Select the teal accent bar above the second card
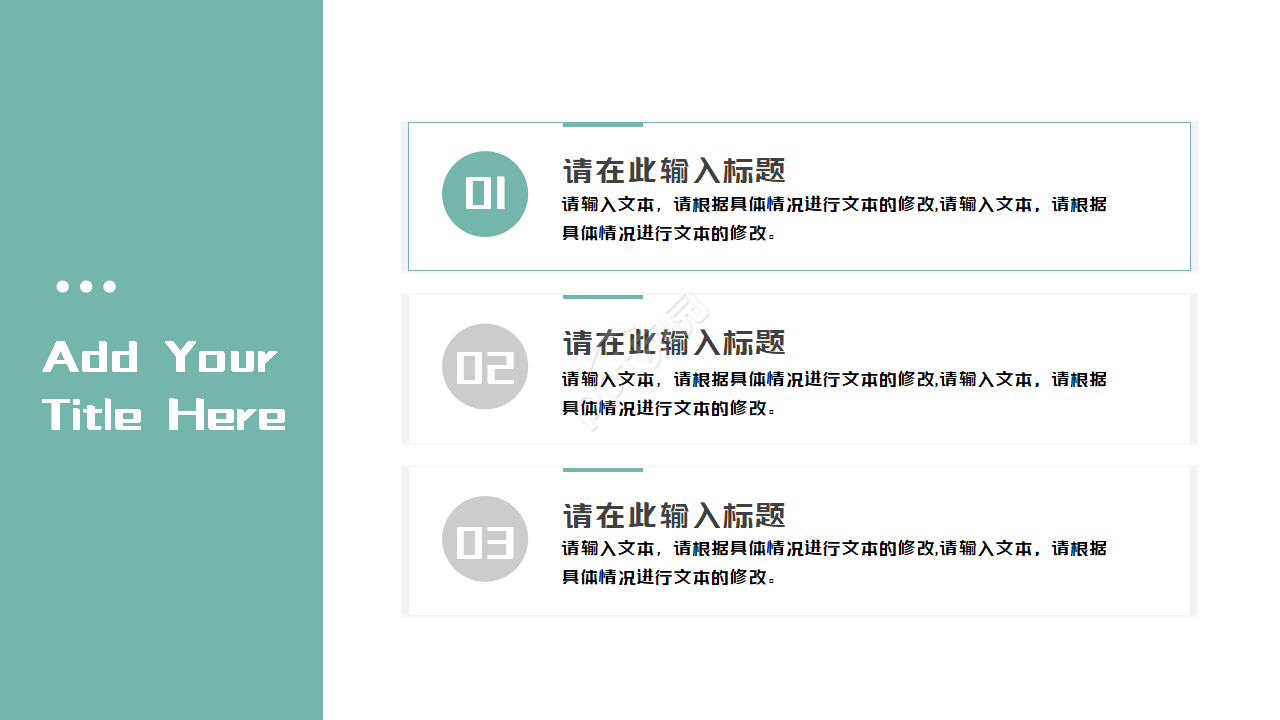The width and height of the screenshot is (1280, 720). pos(602,297)
